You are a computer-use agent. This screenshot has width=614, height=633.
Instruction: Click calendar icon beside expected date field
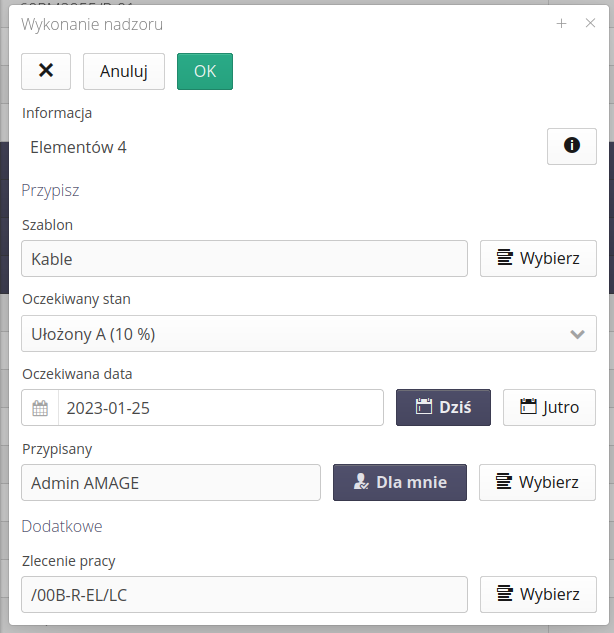coord(40,408)
